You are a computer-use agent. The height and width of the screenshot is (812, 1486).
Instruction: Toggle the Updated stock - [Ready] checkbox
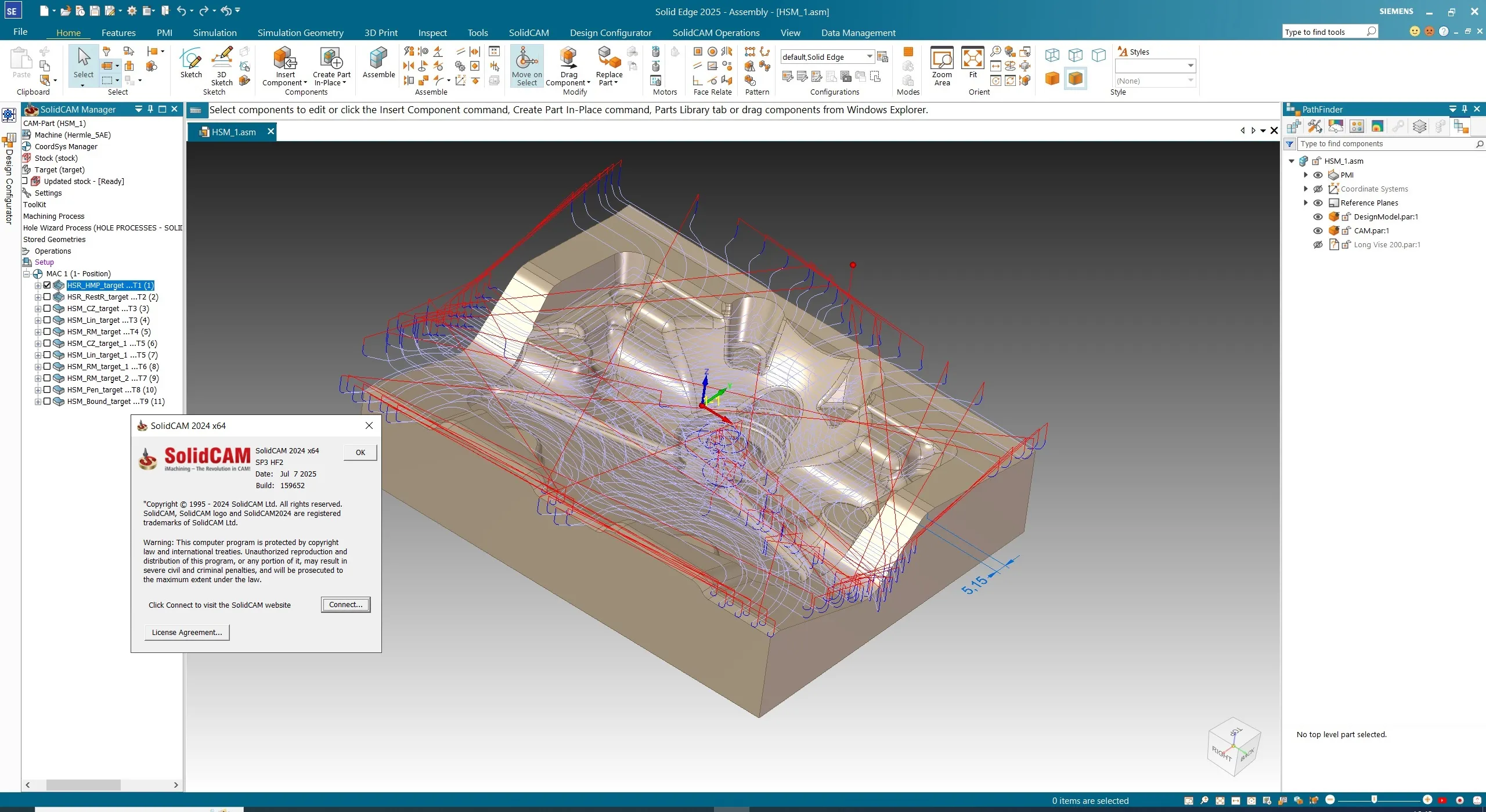pos(25,181)
